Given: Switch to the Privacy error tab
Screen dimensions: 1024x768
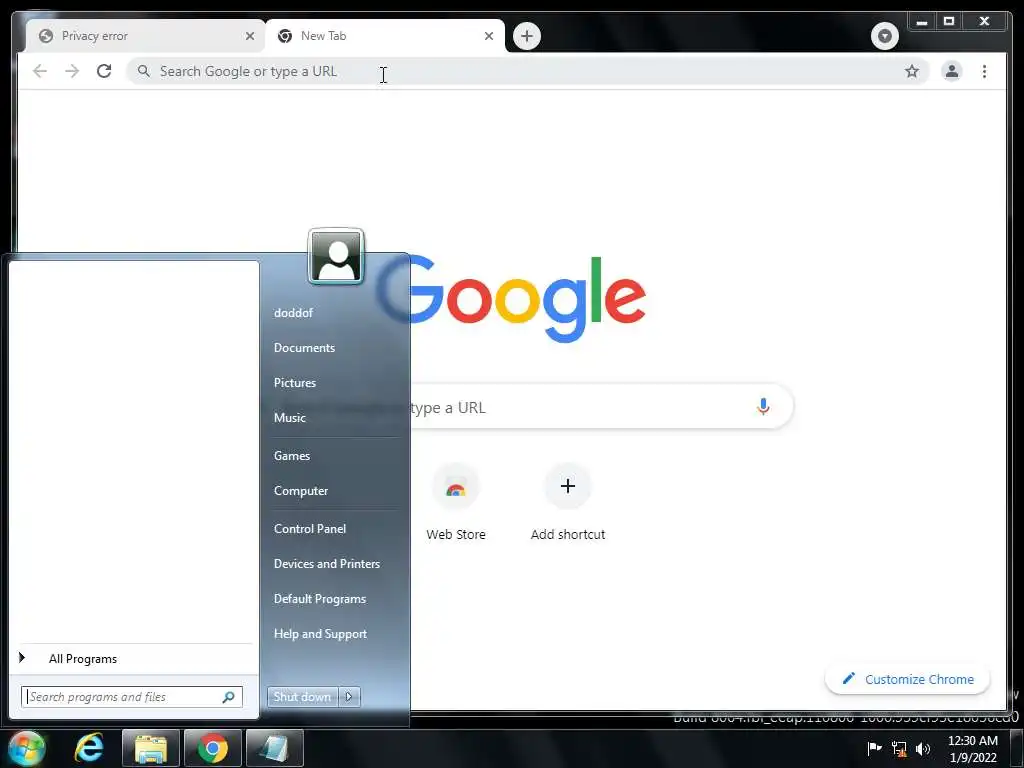Looking at the screenshot, I should pyautogui.click(x=145, y=36).
